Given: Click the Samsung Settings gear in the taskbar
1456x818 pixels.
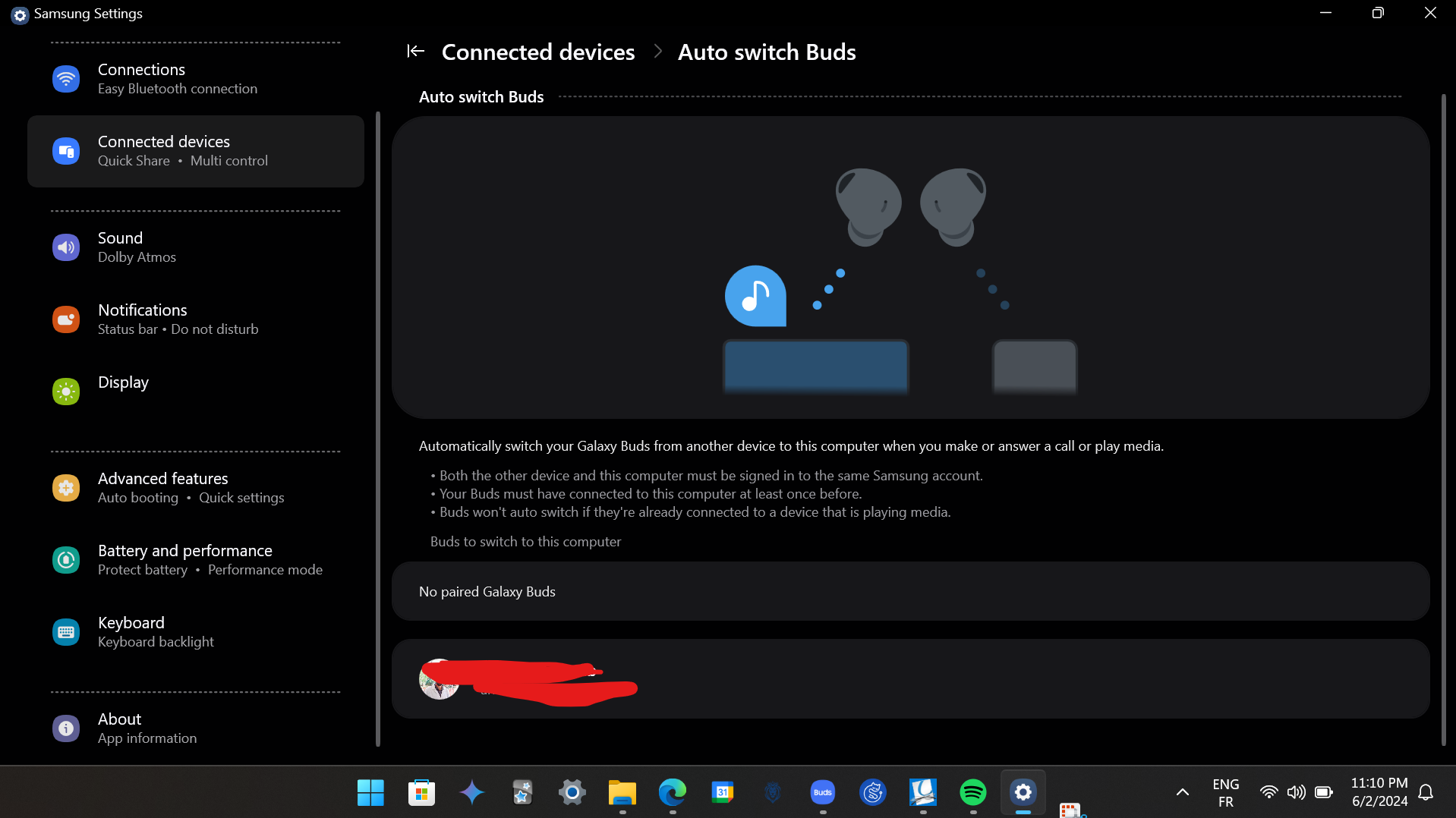Looking at the screenshot, I should point(1023,791).
